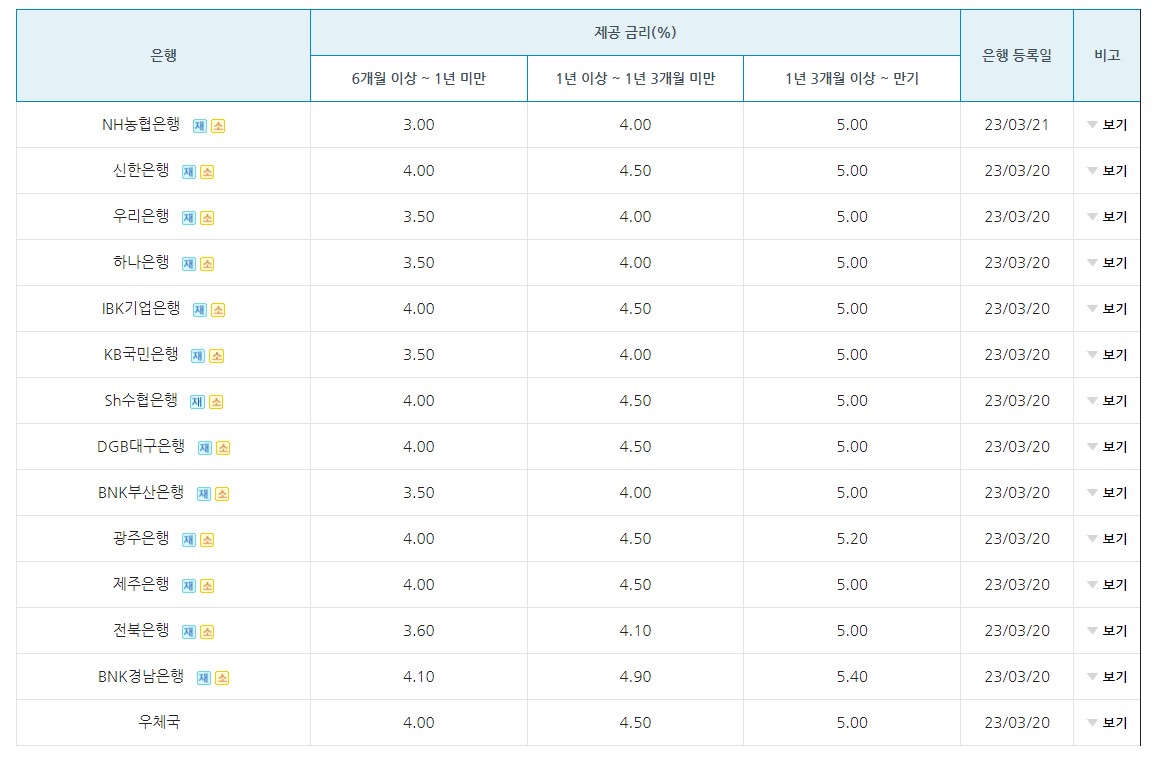Click the blue 재 badge beside 우리은행

[189, 218]
